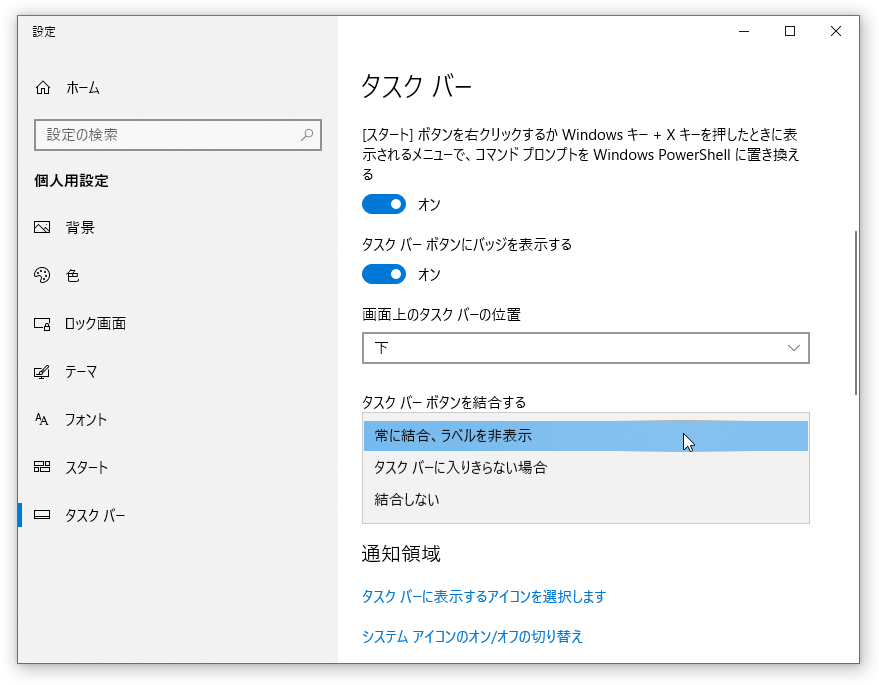The image size is (879, 685).
Task: Click the Home icon in sidebar
Action: point(43,88)
